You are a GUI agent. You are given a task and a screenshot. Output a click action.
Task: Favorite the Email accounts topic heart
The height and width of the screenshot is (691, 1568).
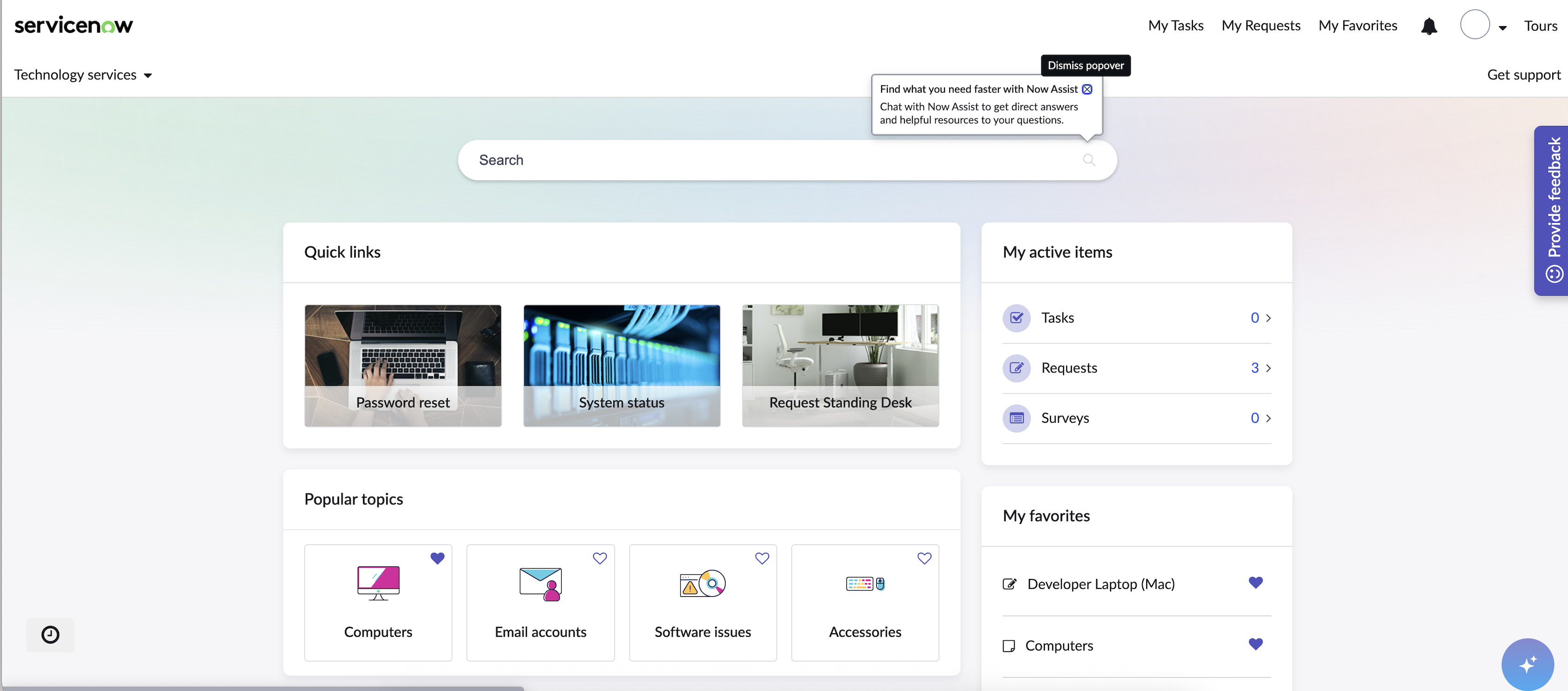click(599, 558)
